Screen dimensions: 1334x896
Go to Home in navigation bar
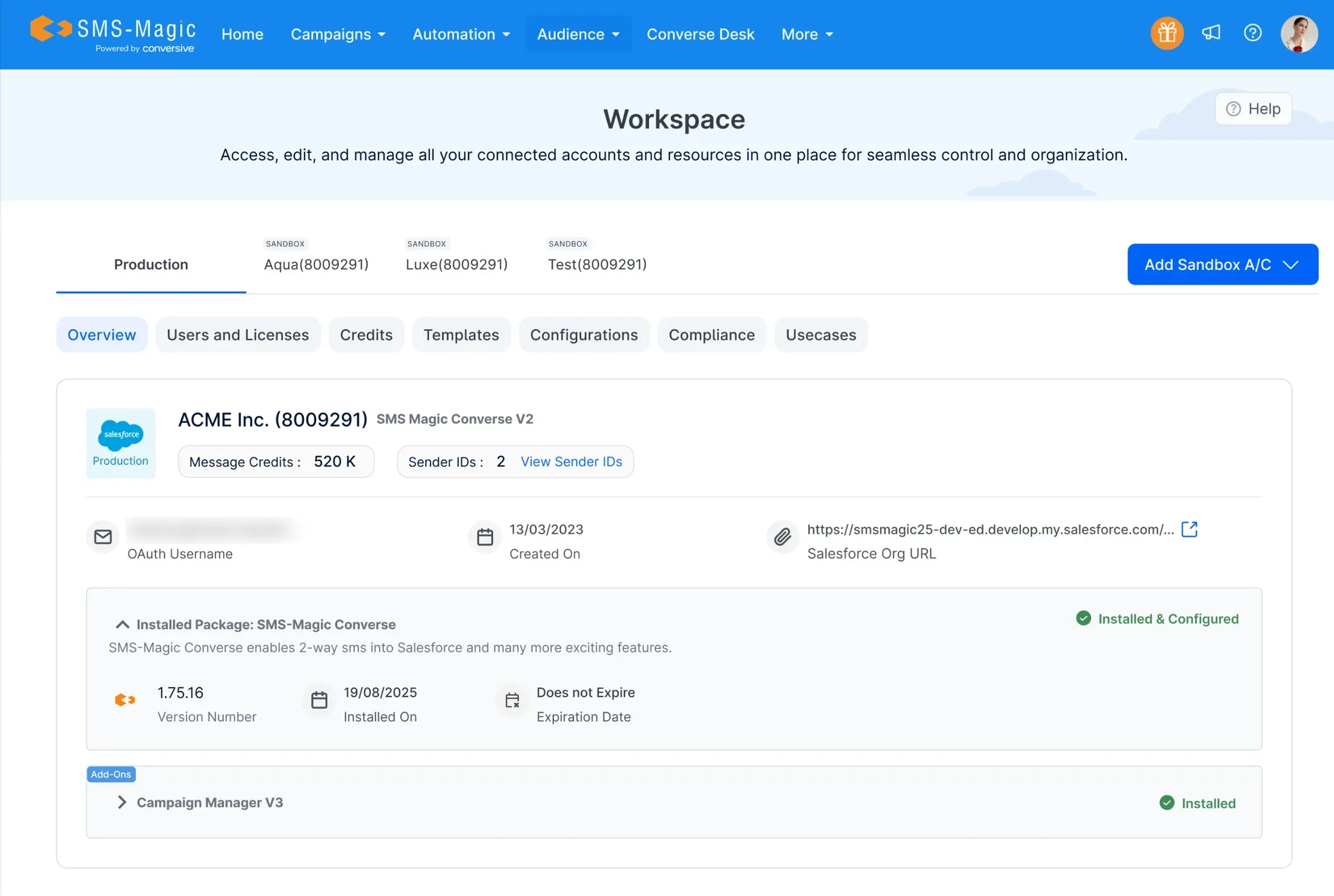coord(242,34)
